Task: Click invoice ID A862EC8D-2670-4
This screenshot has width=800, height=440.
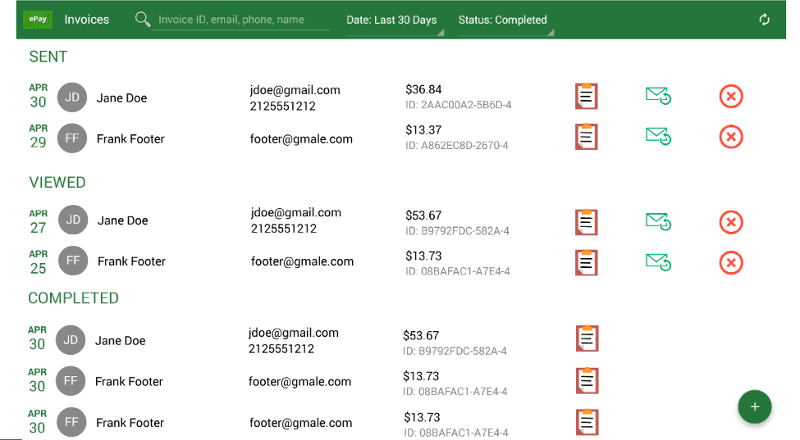Action: (457, 145)
